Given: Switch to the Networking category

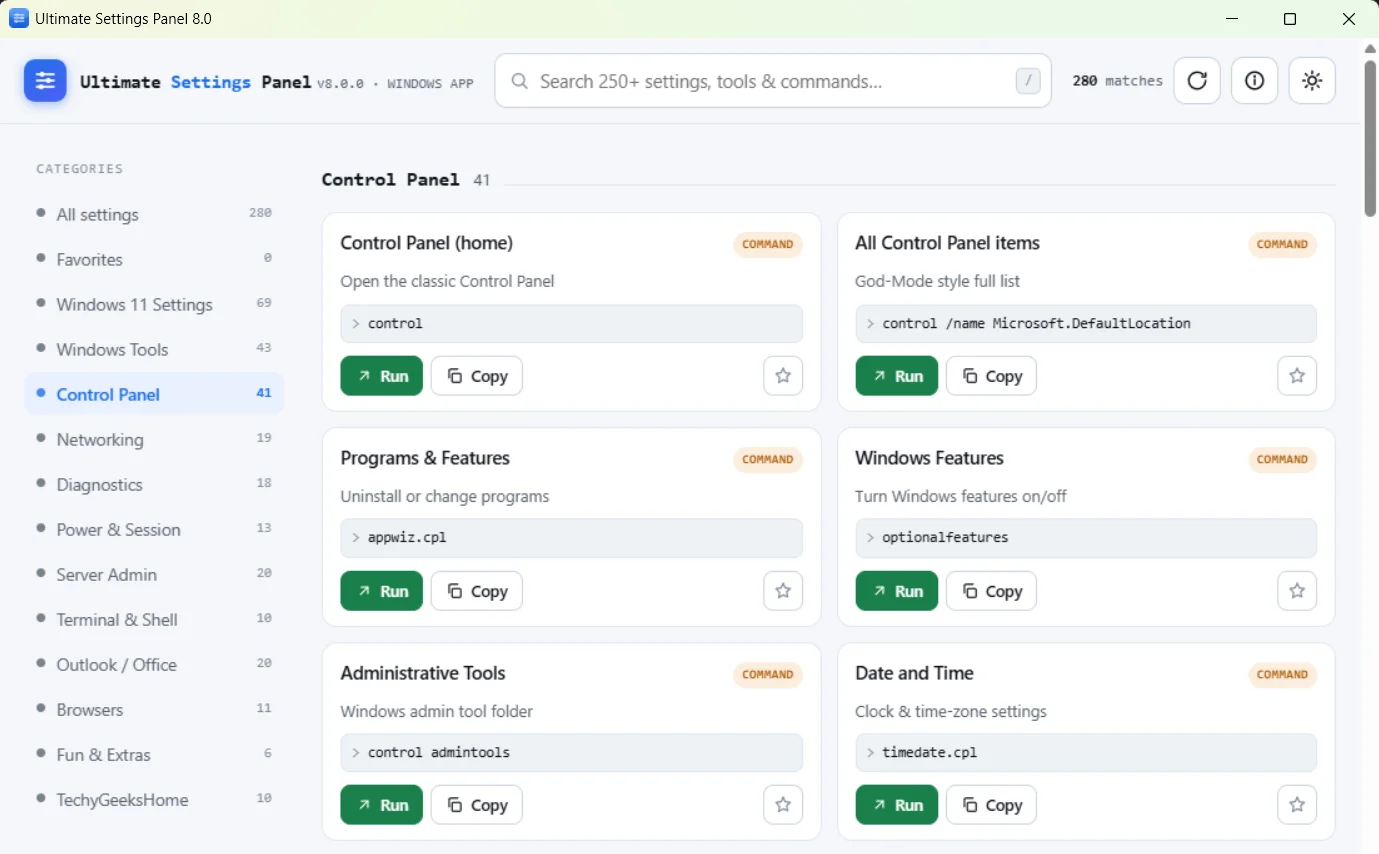Looking at the screenshot, I should [154, 439].
